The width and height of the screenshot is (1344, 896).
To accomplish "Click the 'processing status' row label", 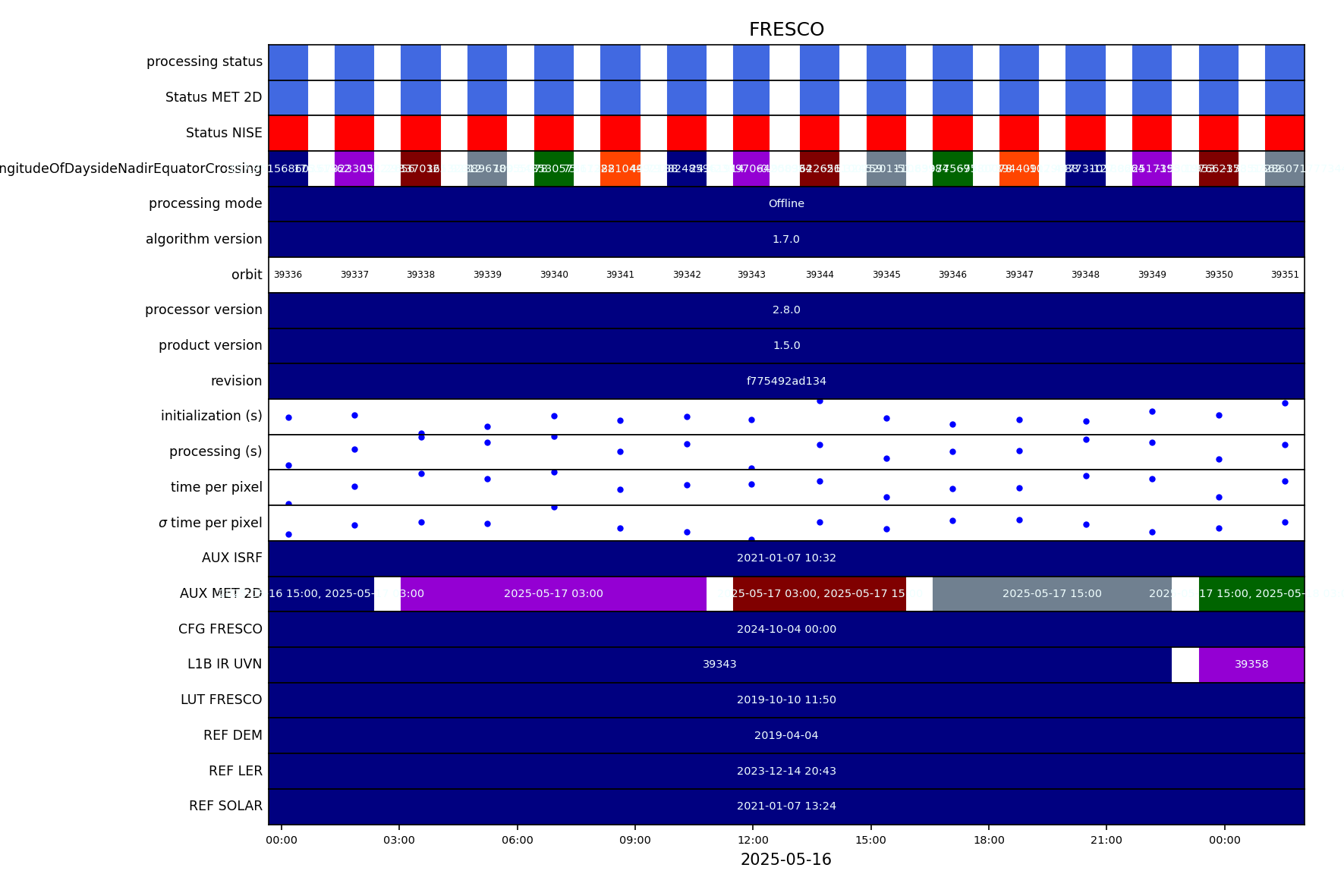I will [x=204, y=61].
